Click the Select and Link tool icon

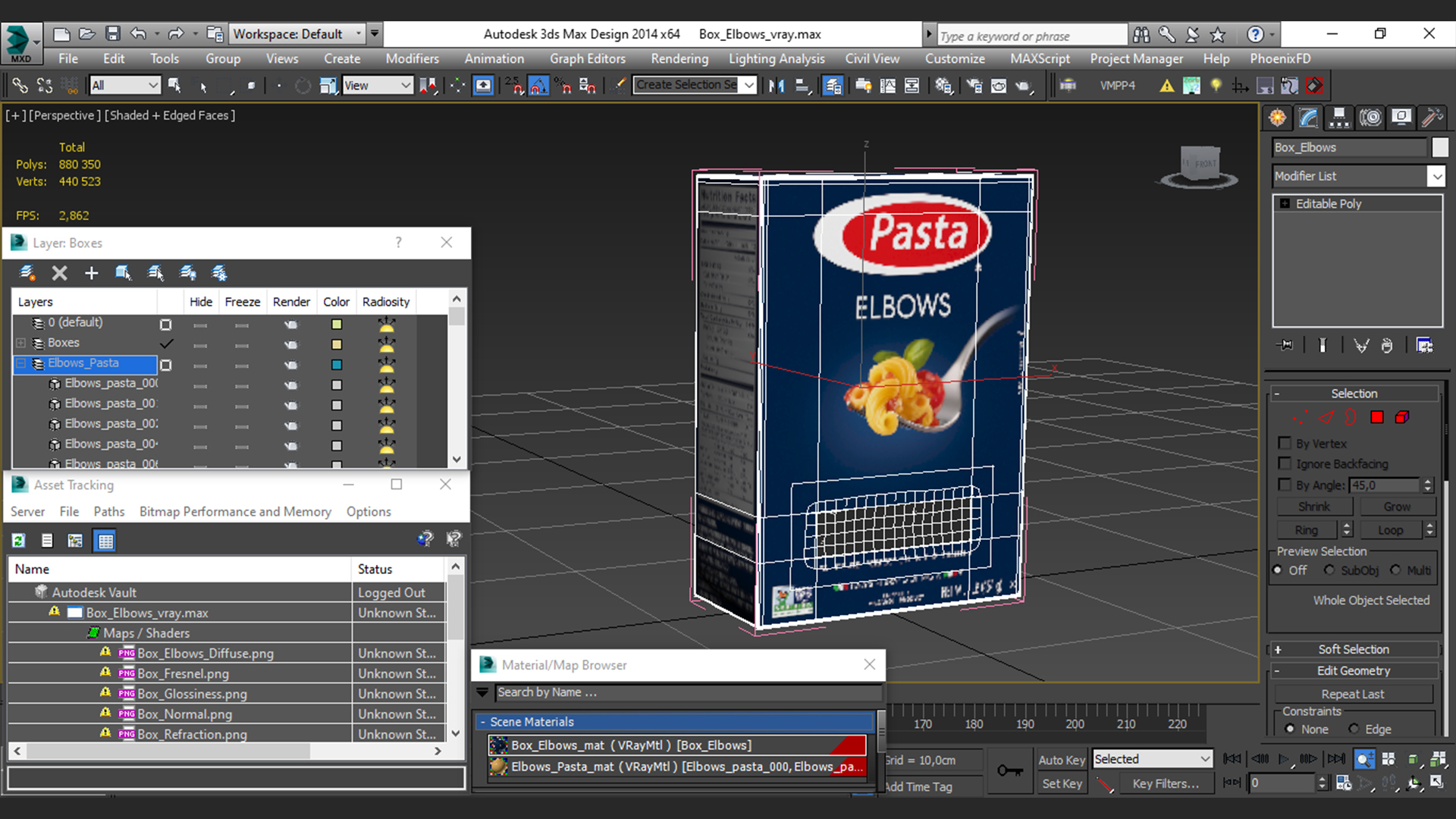[x=20, y=86]
